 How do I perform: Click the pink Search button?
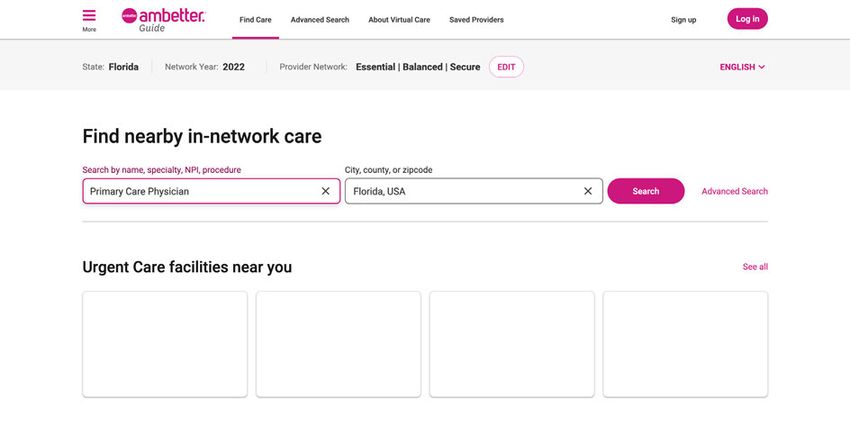pos(646,191)
